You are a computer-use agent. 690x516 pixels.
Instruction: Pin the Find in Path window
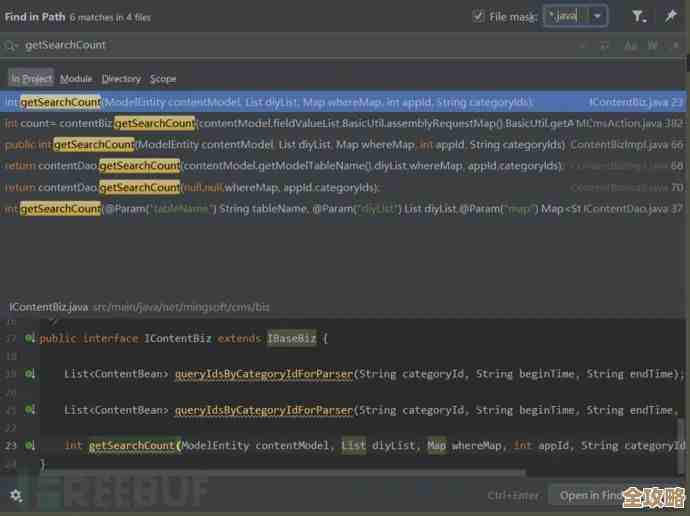(670, 16)
